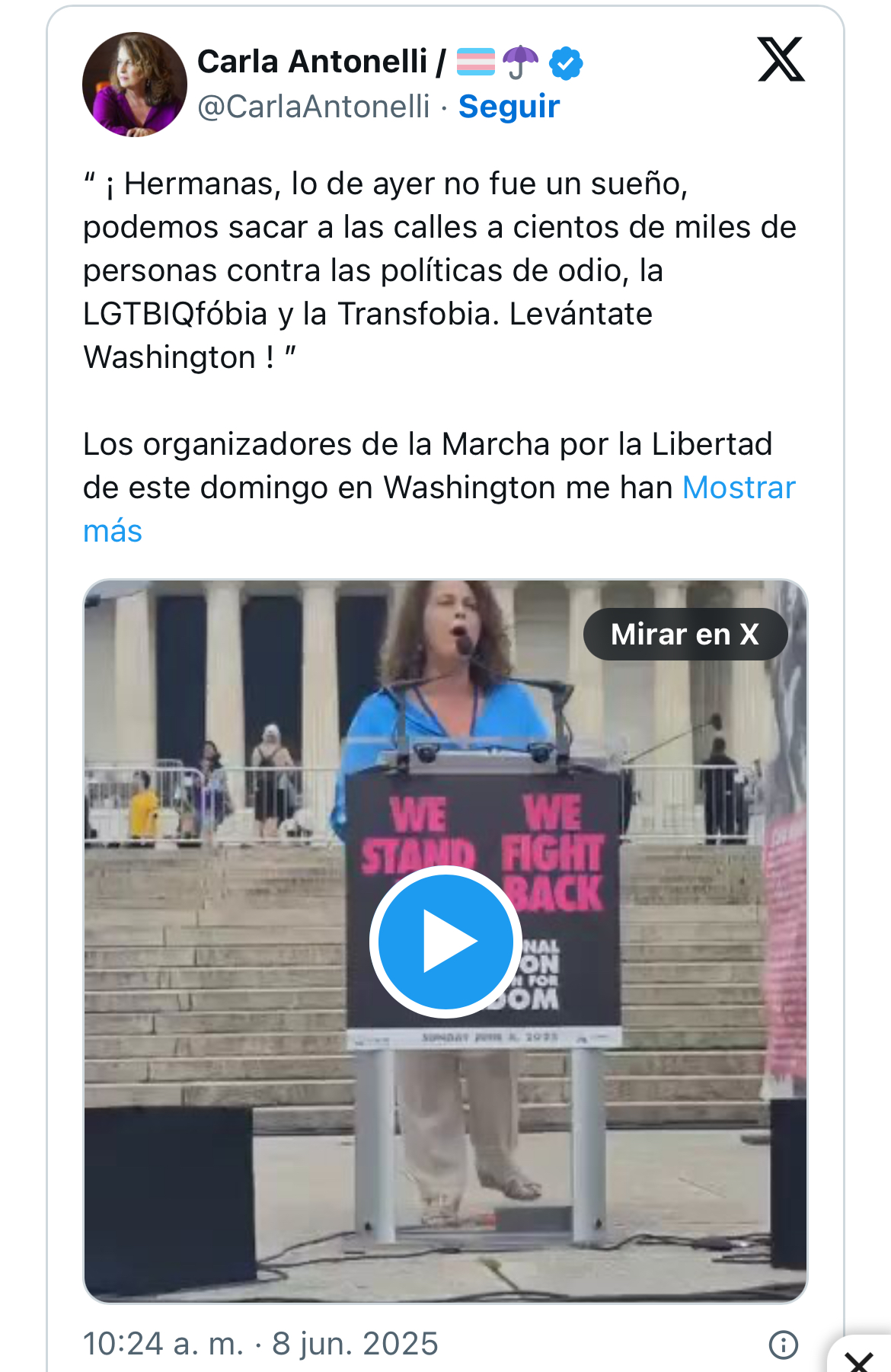The height and width of the screenshot is (1372, 891).
Task: Expand the tweet with Mostrar más
Action: click(439, 509)
